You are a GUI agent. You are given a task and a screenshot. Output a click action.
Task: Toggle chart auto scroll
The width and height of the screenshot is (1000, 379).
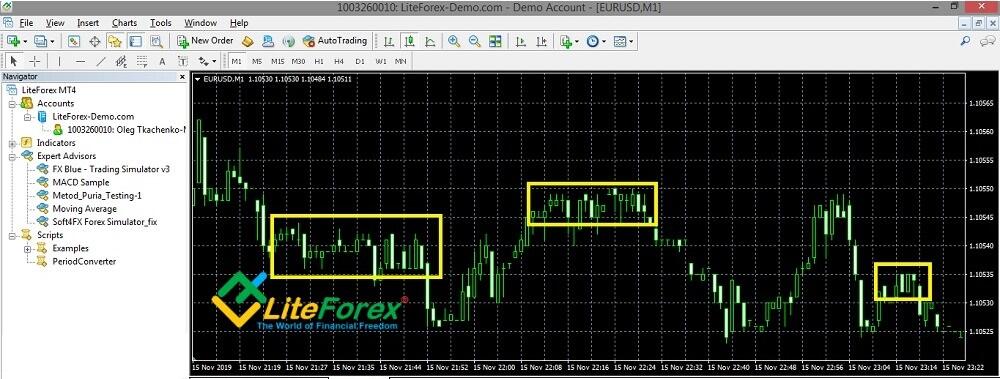click(521, 41)
